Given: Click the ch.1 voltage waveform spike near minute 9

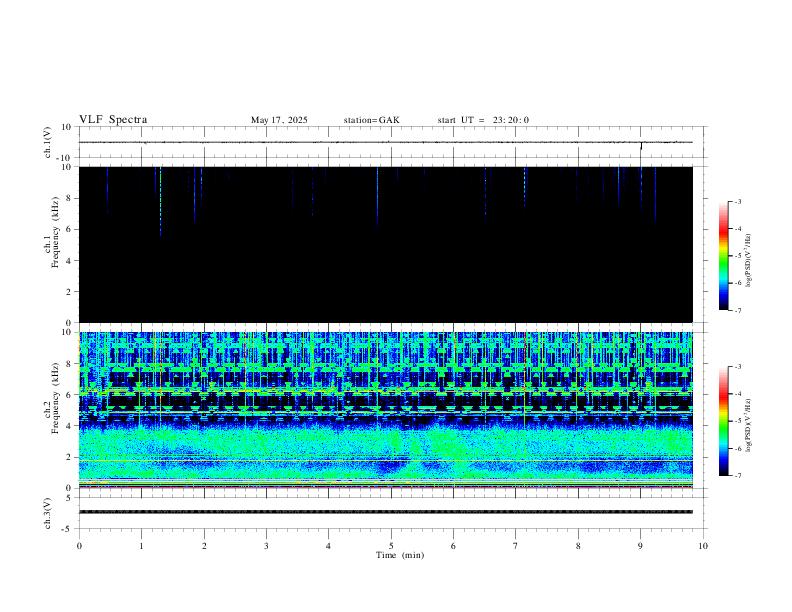Looking at the screenshot, I should pos(641,146).
